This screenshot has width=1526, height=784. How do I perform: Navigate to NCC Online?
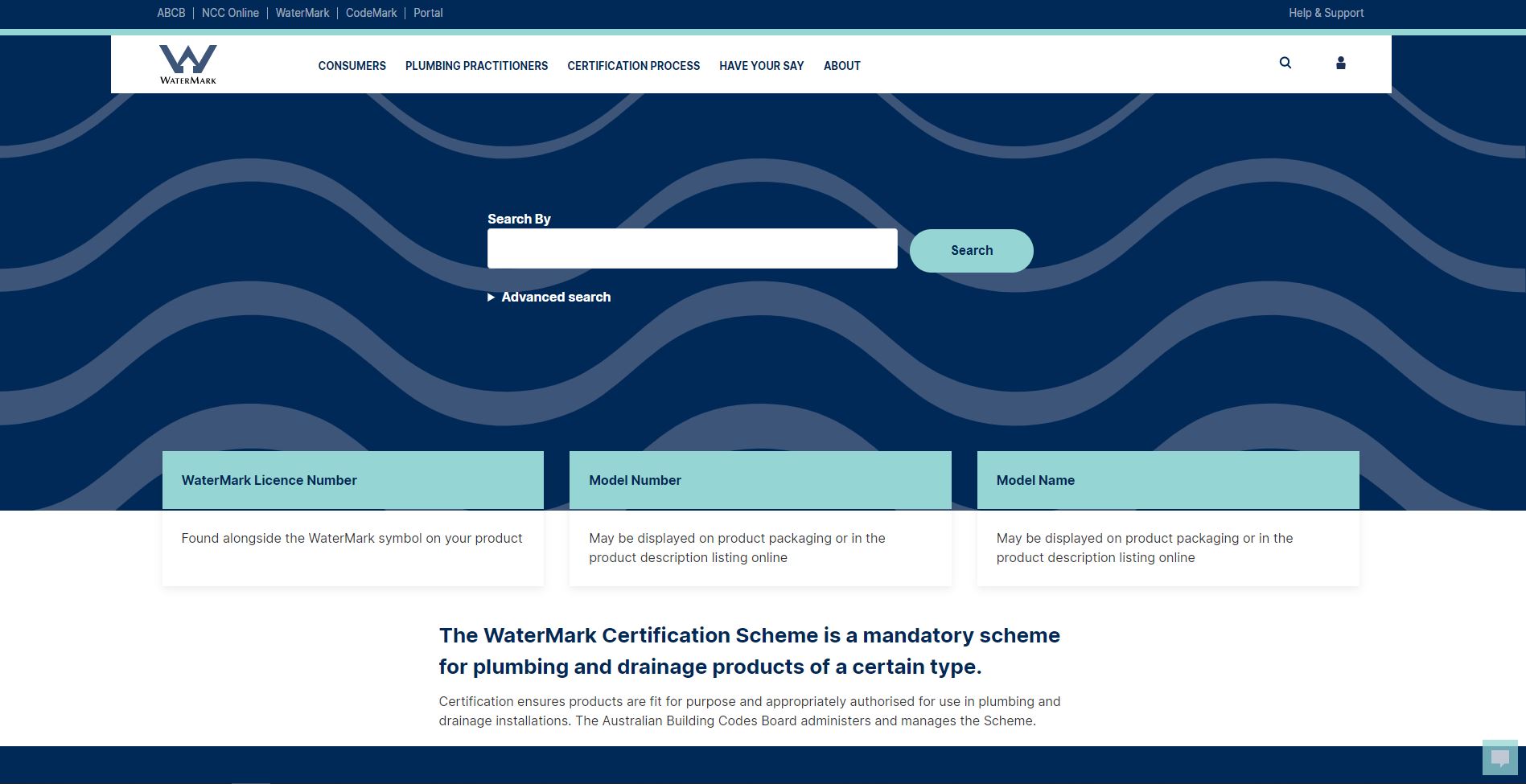[x=230, y=12]
